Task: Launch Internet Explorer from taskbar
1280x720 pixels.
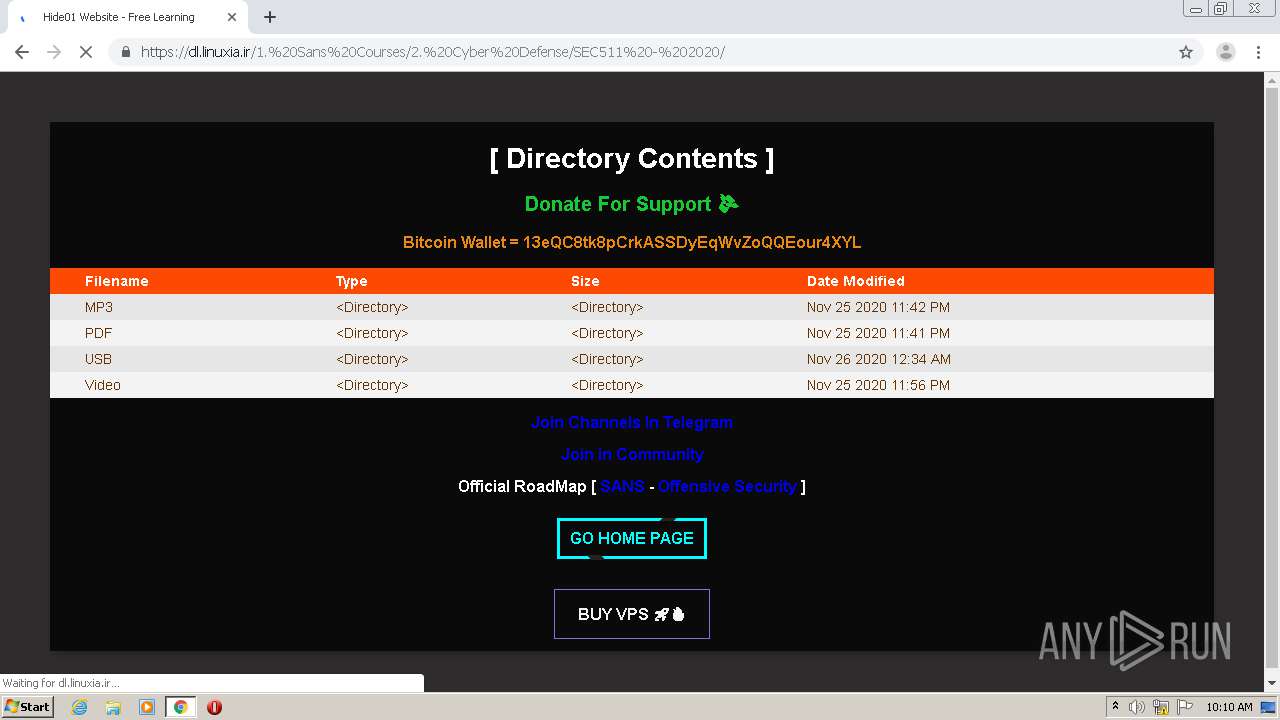Action: click(79, 707)
